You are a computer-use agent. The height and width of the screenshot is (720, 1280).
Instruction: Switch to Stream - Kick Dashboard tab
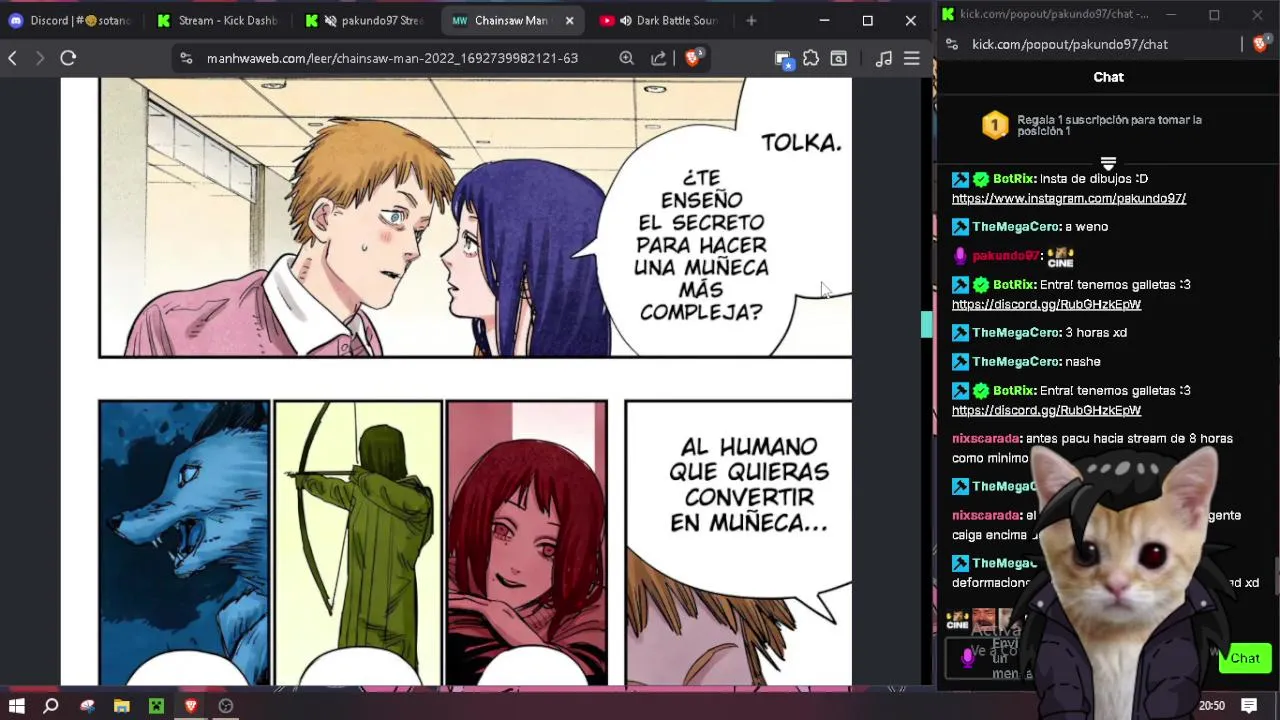(x=218, y=20)
